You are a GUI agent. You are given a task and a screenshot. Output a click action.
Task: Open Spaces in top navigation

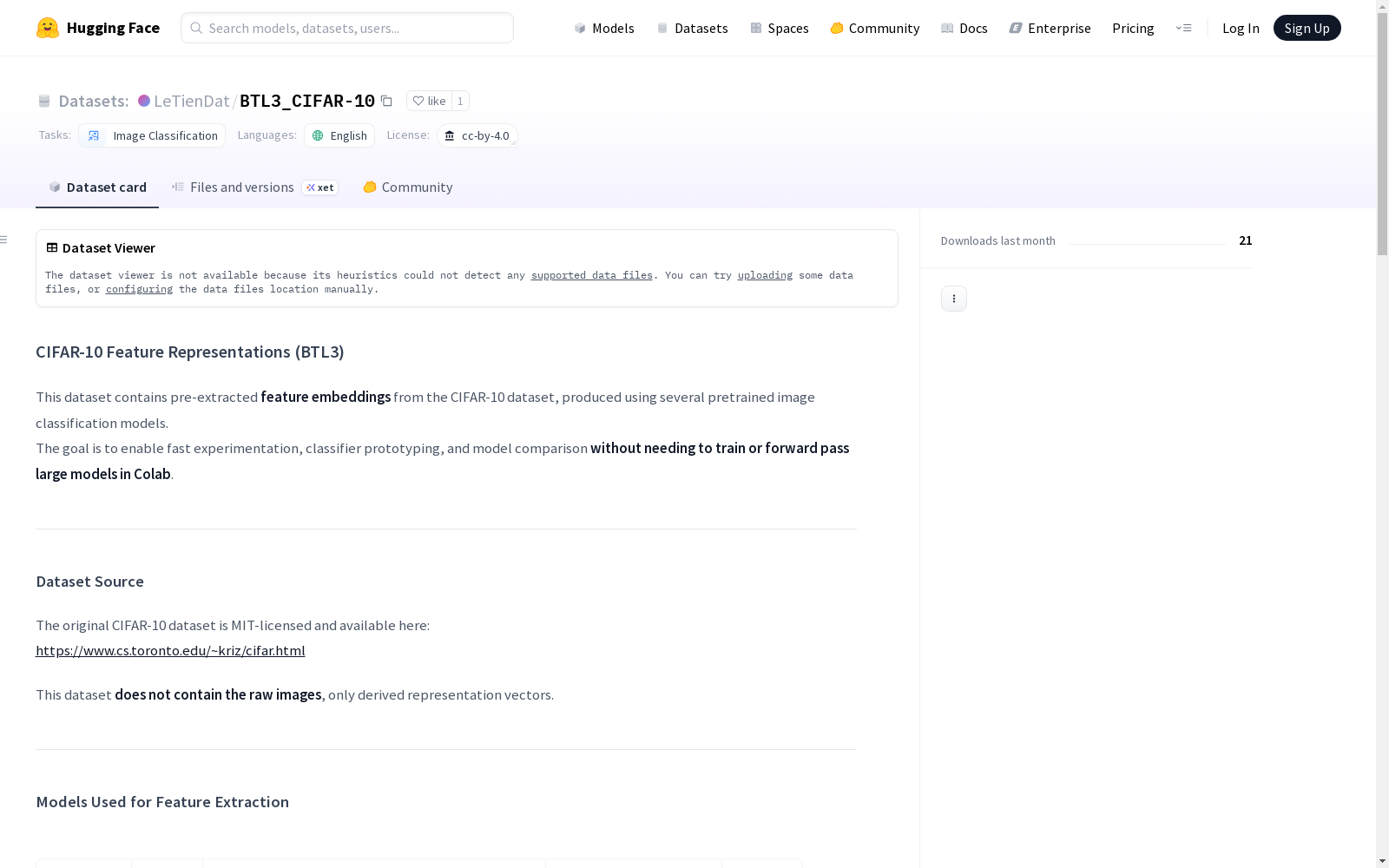(x=780, y=28)
